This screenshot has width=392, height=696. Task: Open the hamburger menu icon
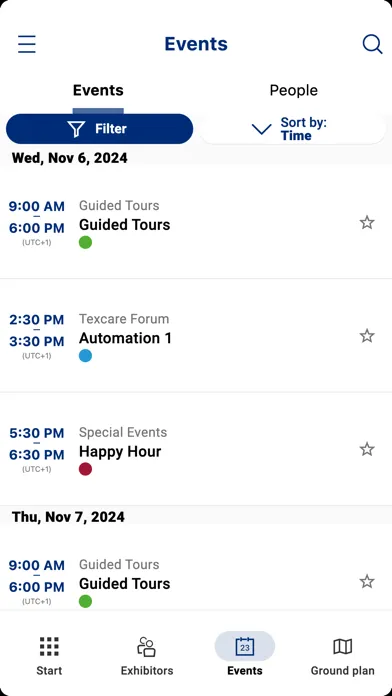click(x=27, y=44)
